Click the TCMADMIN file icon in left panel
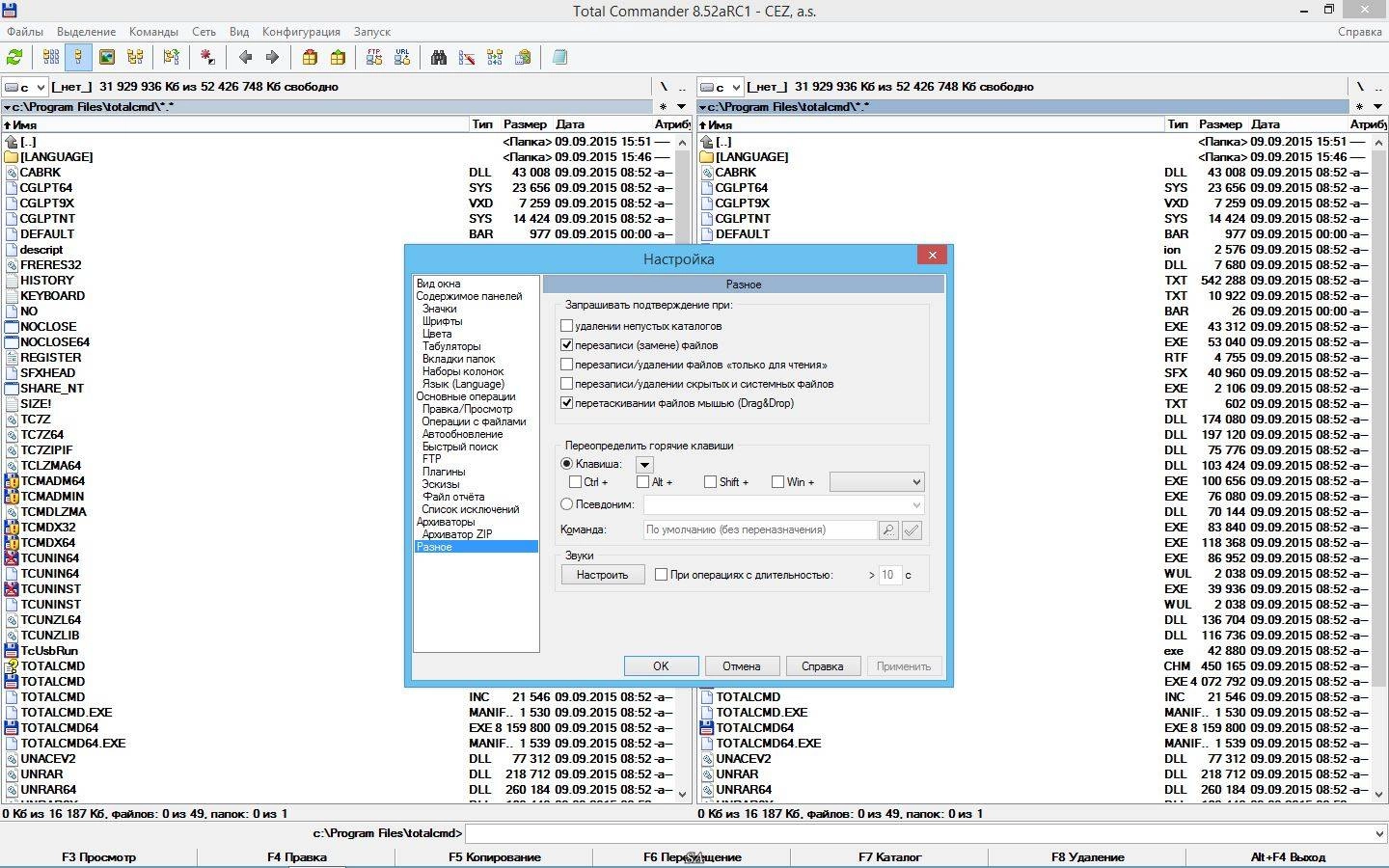 tap(12, 497)
